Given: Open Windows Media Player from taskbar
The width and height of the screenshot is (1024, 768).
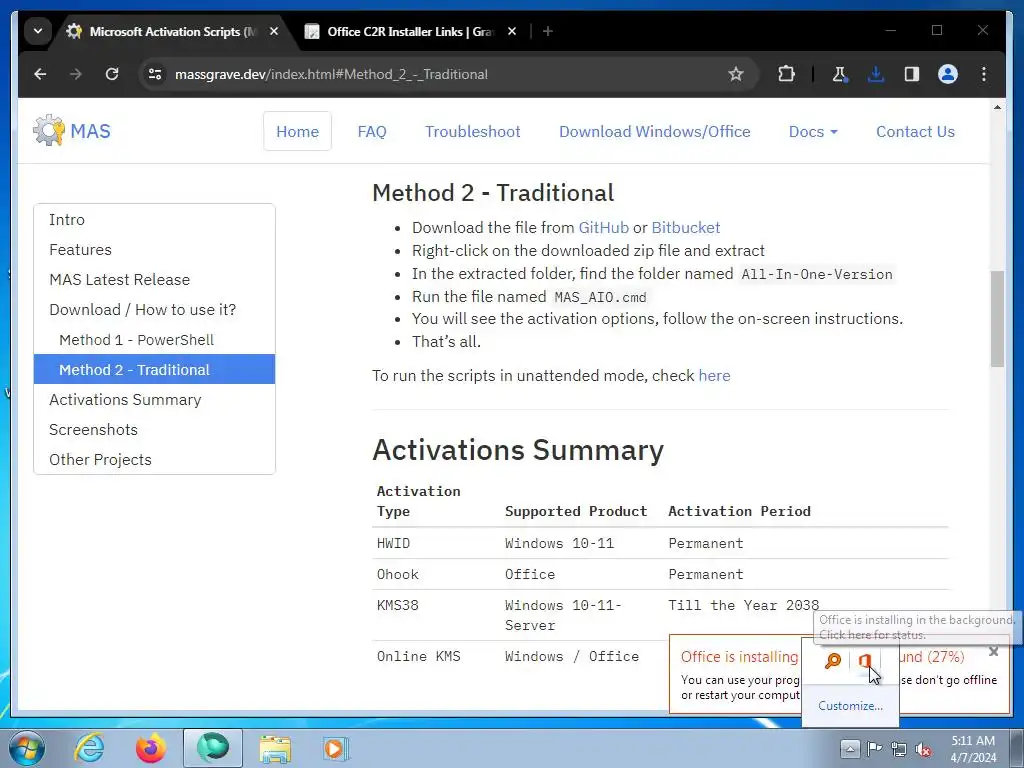Looking at the screenshot, I should click(336, 748).
